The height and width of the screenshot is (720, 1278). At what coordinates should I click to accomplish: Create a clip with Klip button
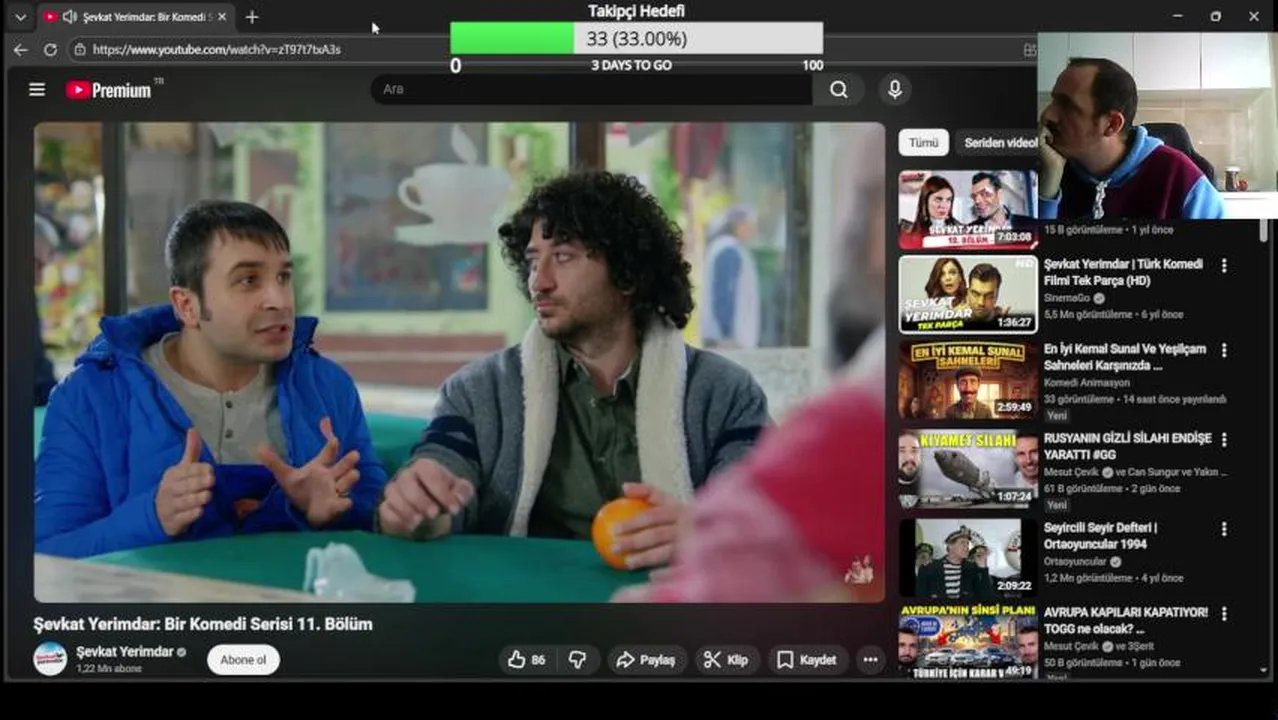pos(726,660)
